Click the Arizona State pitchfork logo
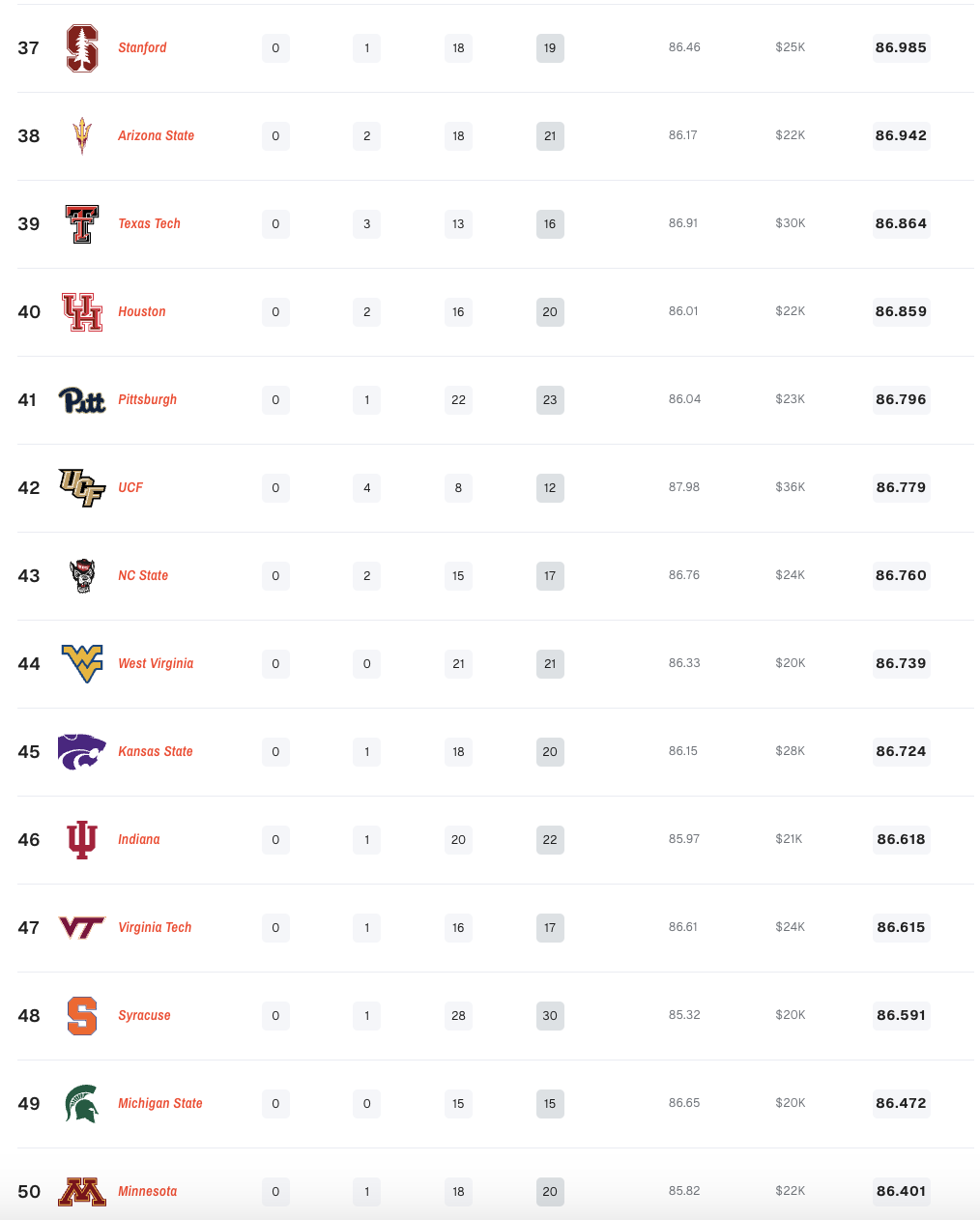Screen dimensions: 980x1220 click(x=82, y=136)
